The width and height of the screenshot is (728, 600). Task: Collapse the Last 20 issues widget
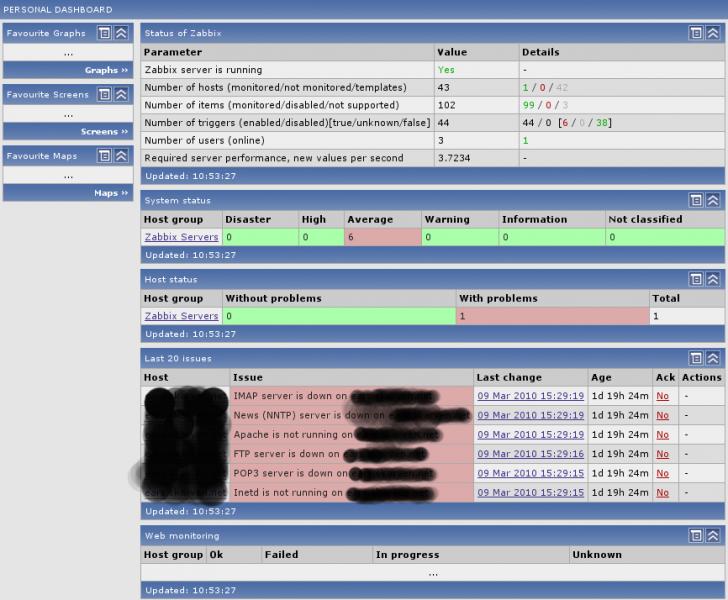pyautogui.click(x=713, y=358)
